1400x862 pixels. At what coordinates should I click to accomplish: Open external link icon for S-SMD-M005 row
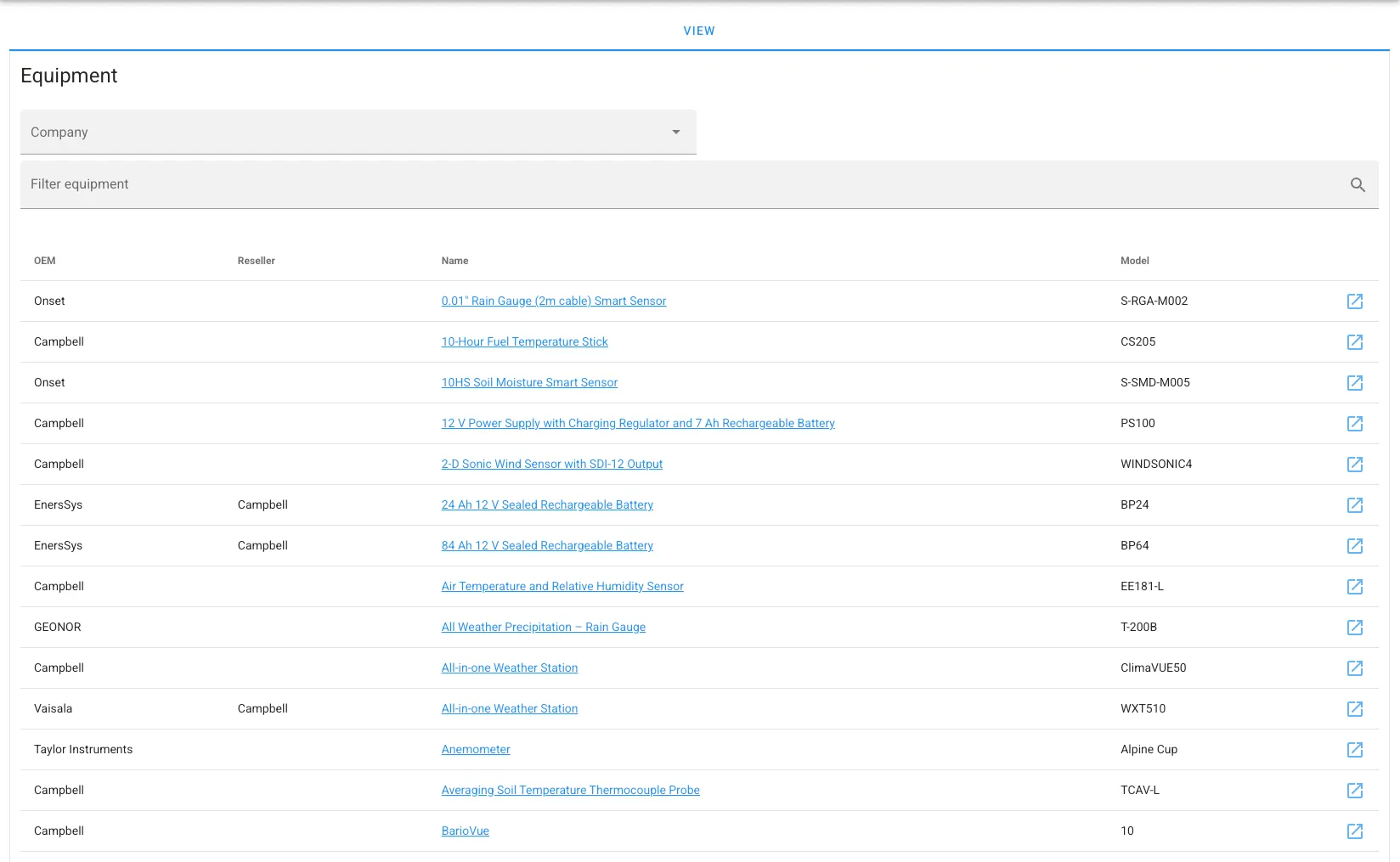[x=1355, y=383]
